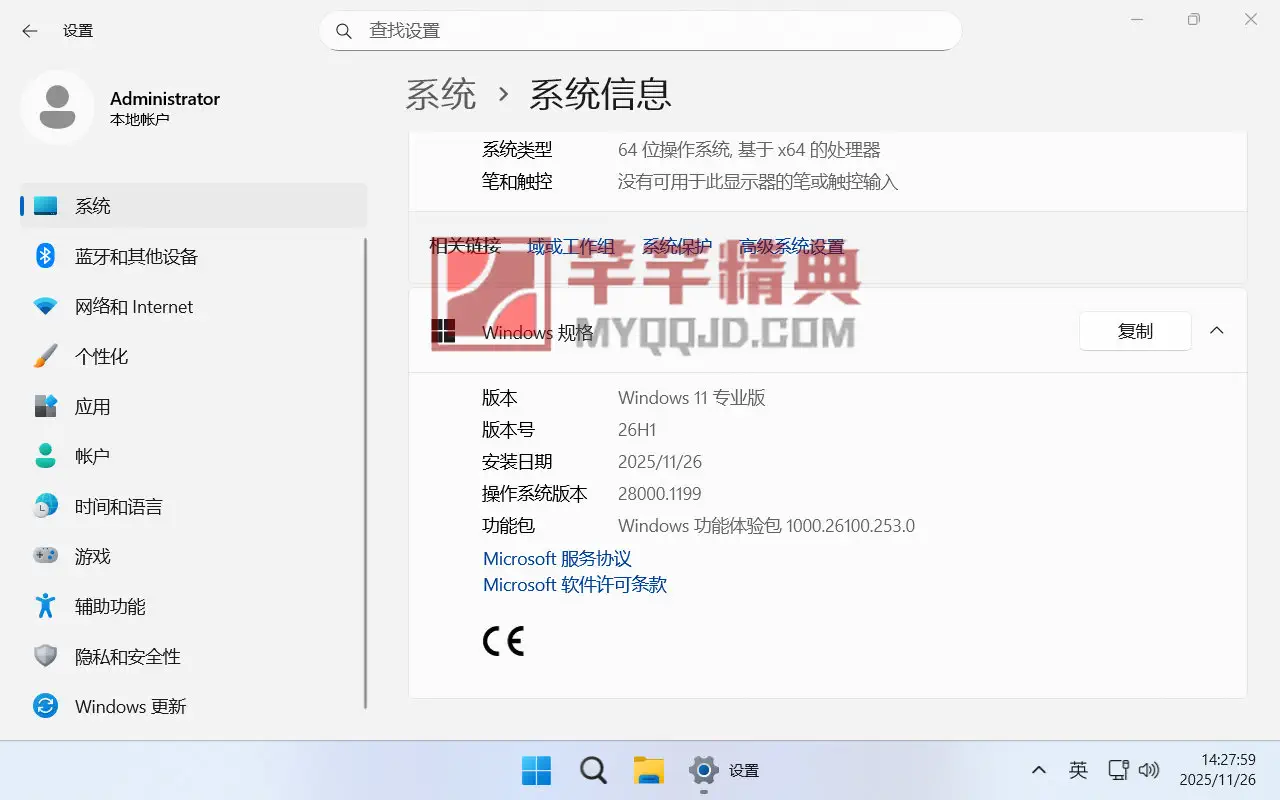Screen dimensions: 1280x800
Task: Open Accessibility settings in sidebar
Action: tap(110, 607)
